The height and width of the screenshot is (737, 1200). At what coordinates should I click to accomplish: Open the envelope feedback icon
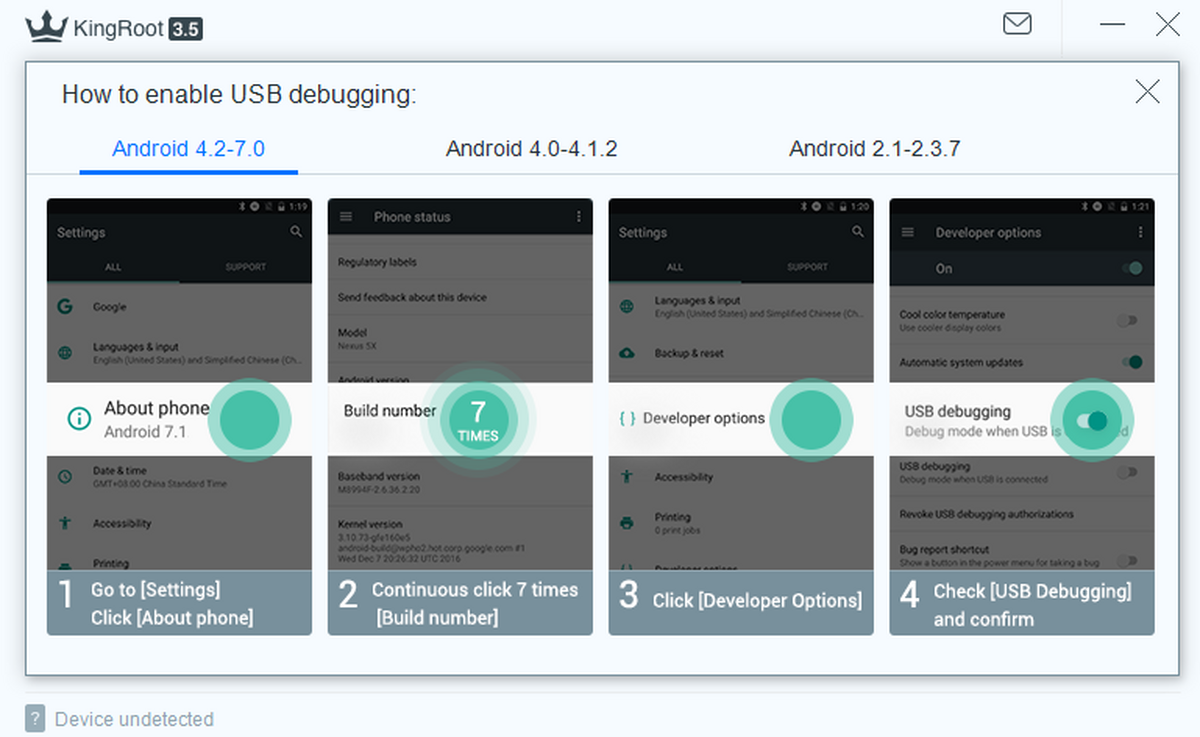(x=1017, y=24)
